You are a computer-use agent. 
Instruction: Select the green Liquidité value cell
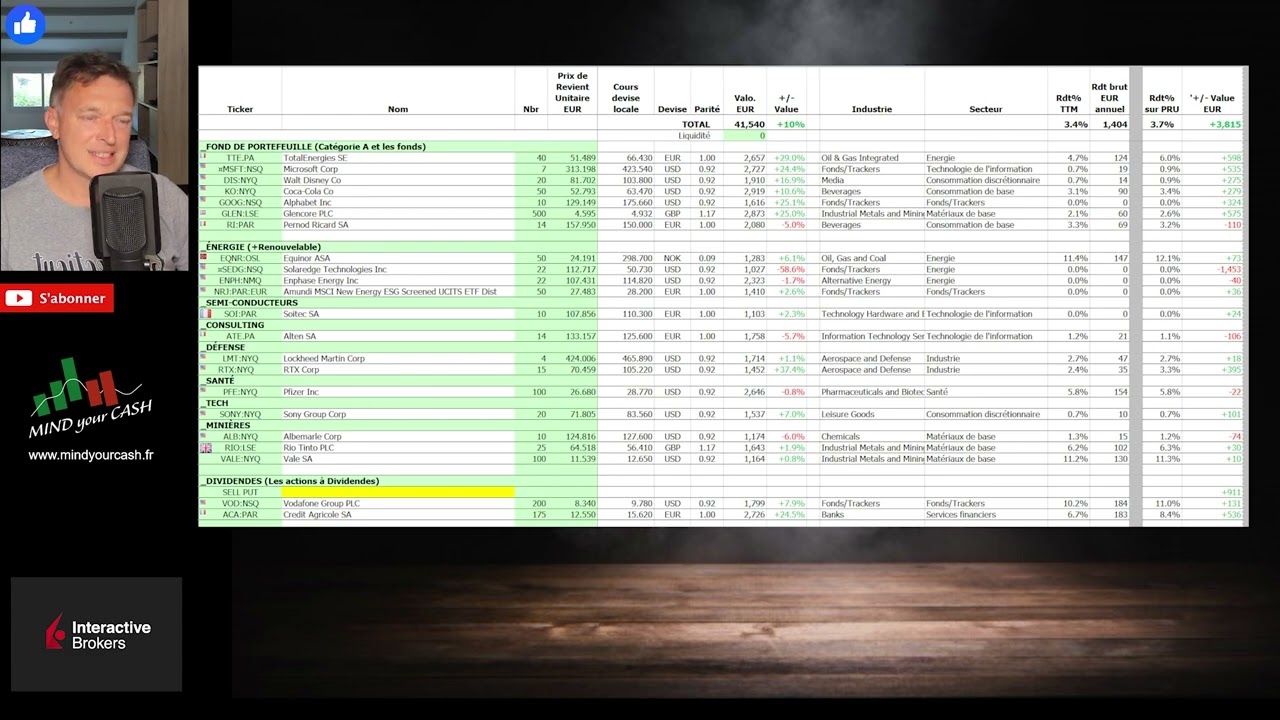(745, 136)
